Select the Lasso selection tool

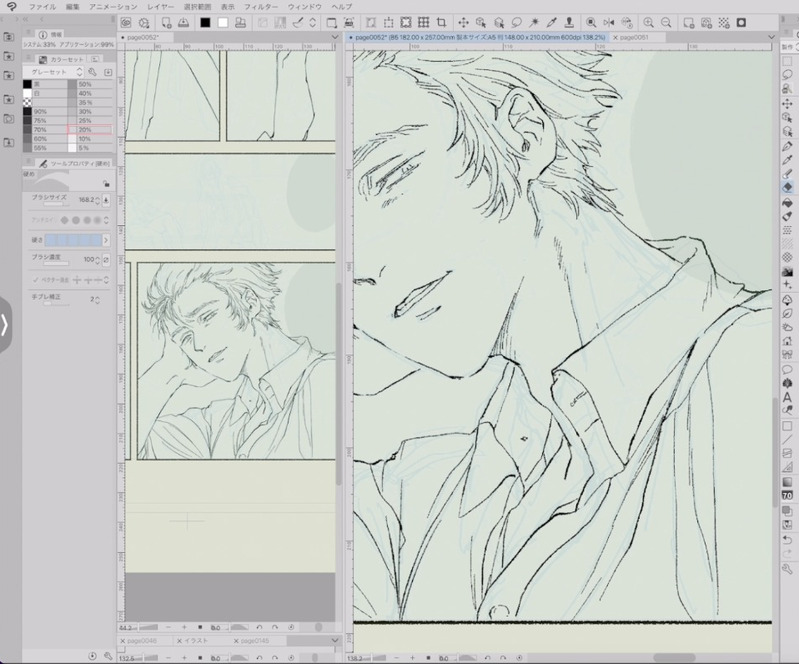point(788,74)
